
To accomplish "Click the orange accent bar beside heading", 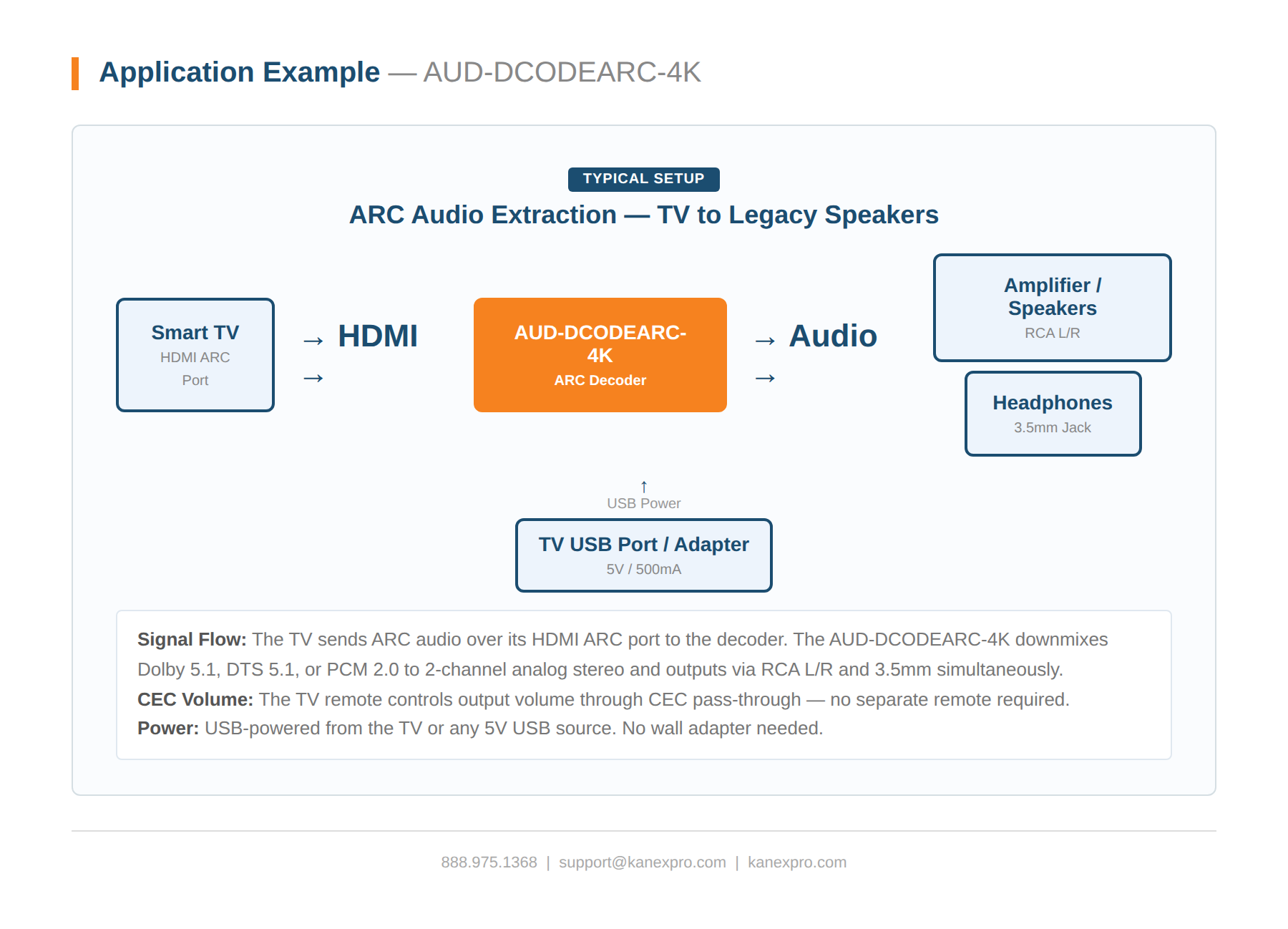I will [75, 74].
